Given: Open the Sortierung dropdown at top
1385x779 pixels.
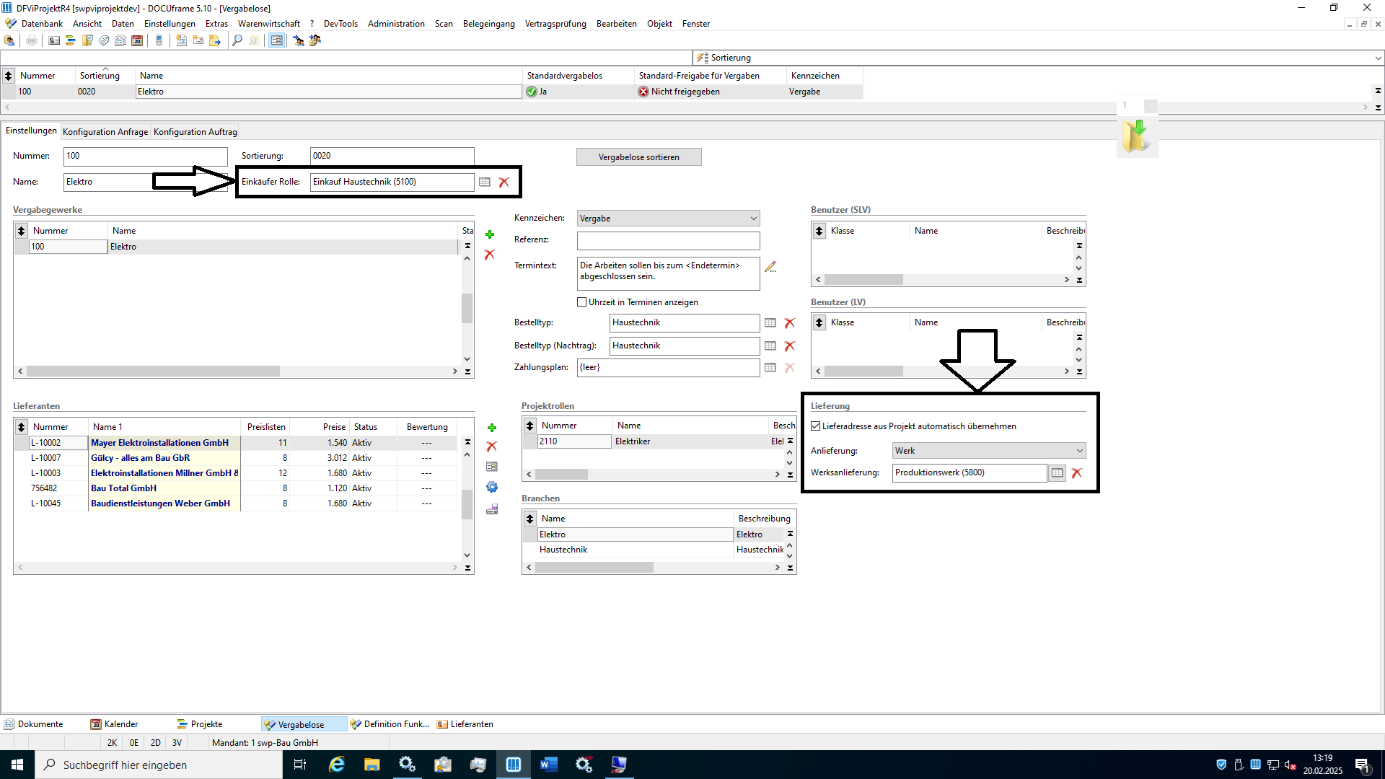Looking at the screenshot, I should click(x=1378, y=58).
